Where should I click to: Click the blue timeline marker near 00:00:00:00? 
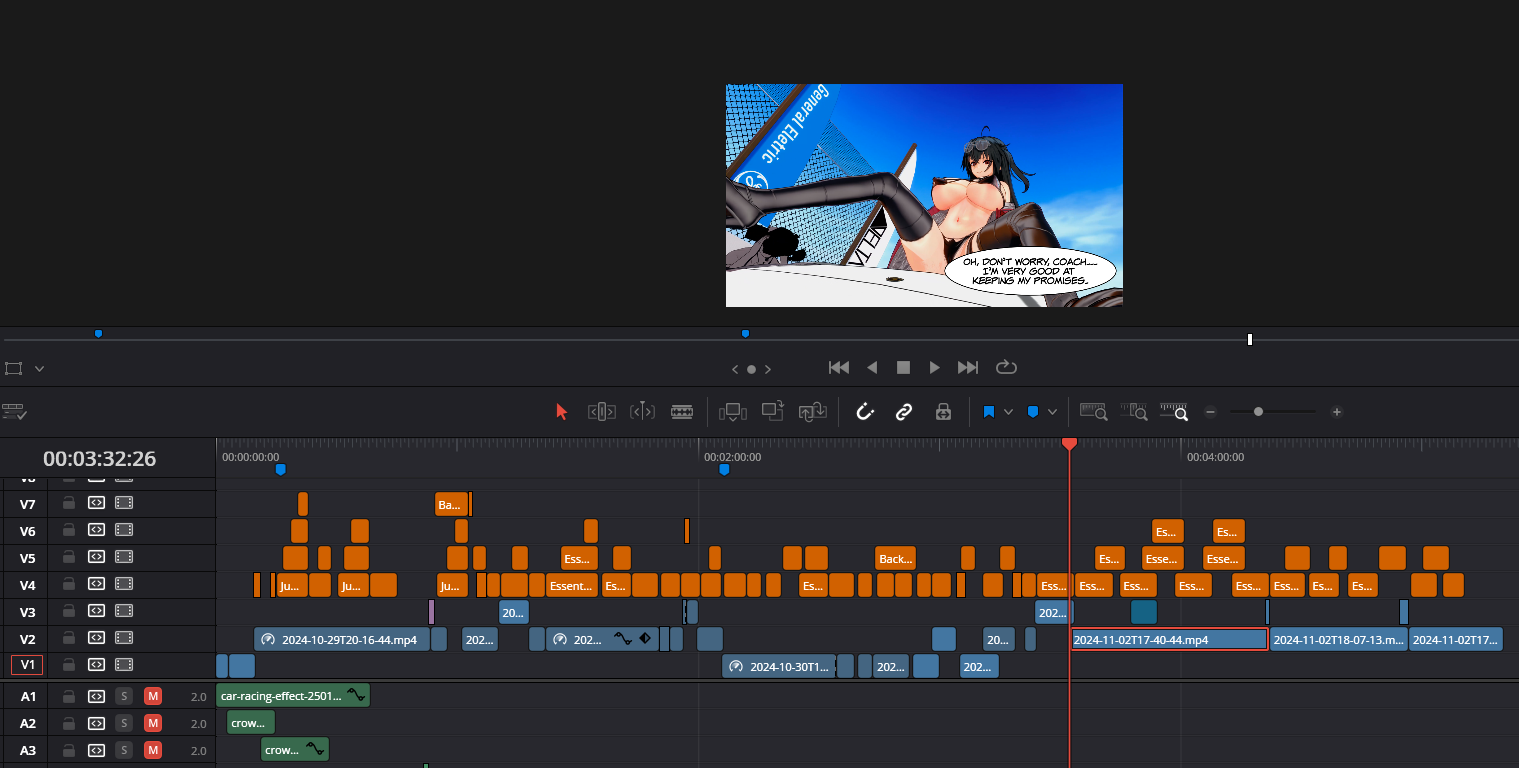[280, 469]
